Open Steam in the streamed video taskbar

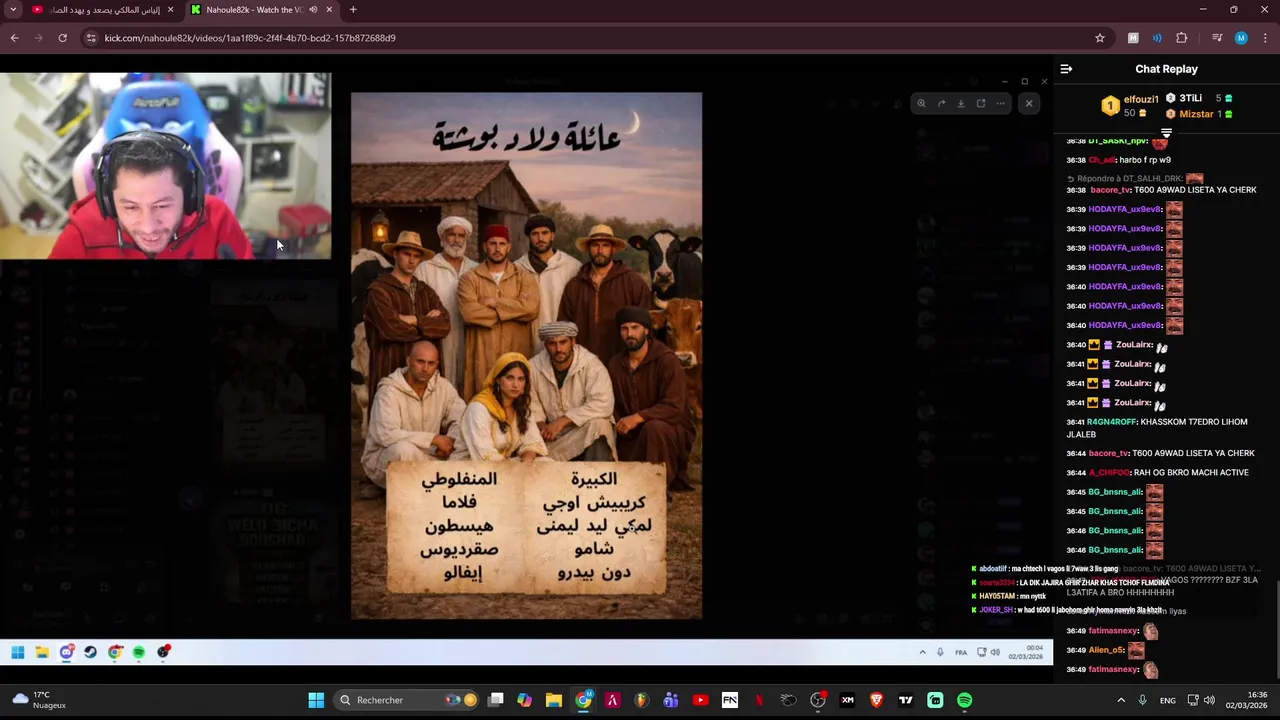tap(90, 652)
